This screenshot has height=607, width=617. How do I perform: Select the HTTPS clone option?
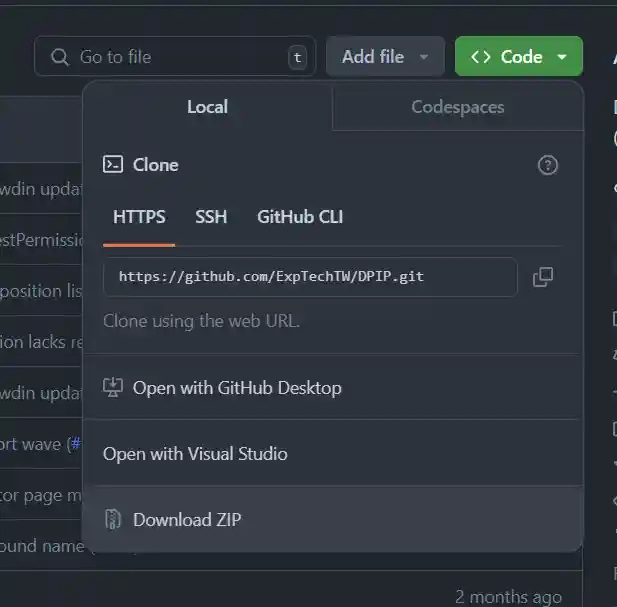click(139, 217)
